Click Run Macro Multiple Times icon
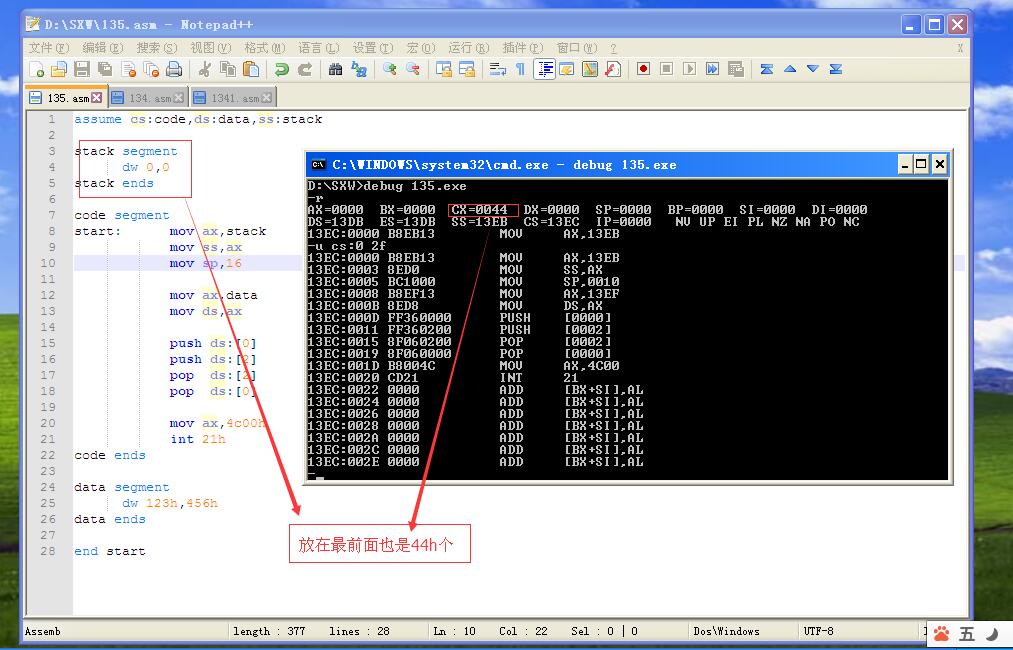The width and height of the screenshot is (1013, 650). 712,69
